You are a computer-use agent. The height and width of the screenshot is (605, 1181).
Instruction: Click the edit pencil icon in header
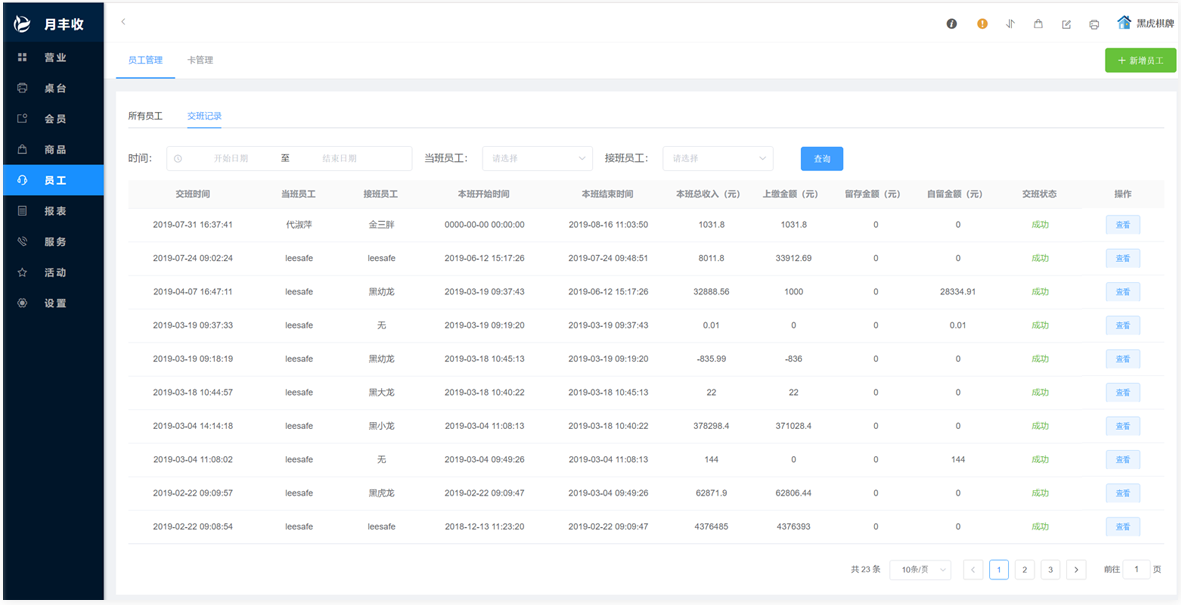click(x=1066, y=24)
